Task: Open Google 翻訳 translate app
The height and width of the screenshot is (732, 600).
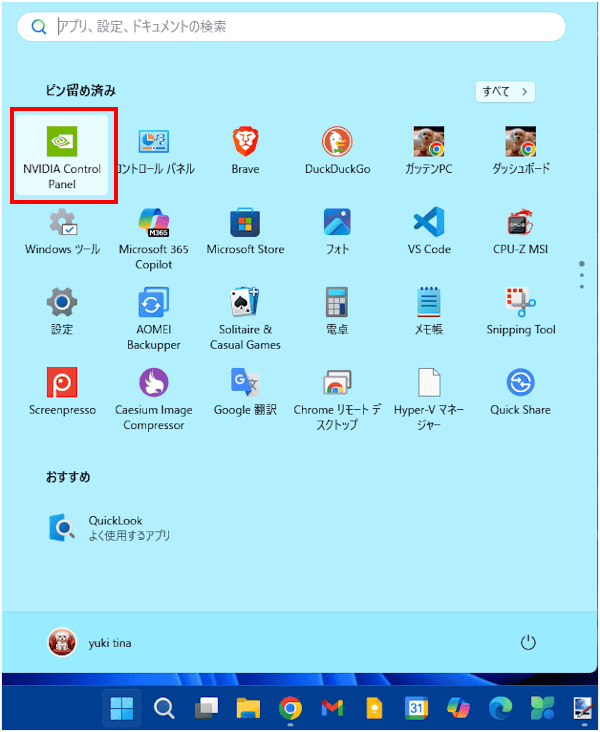Action: point(245,393)
